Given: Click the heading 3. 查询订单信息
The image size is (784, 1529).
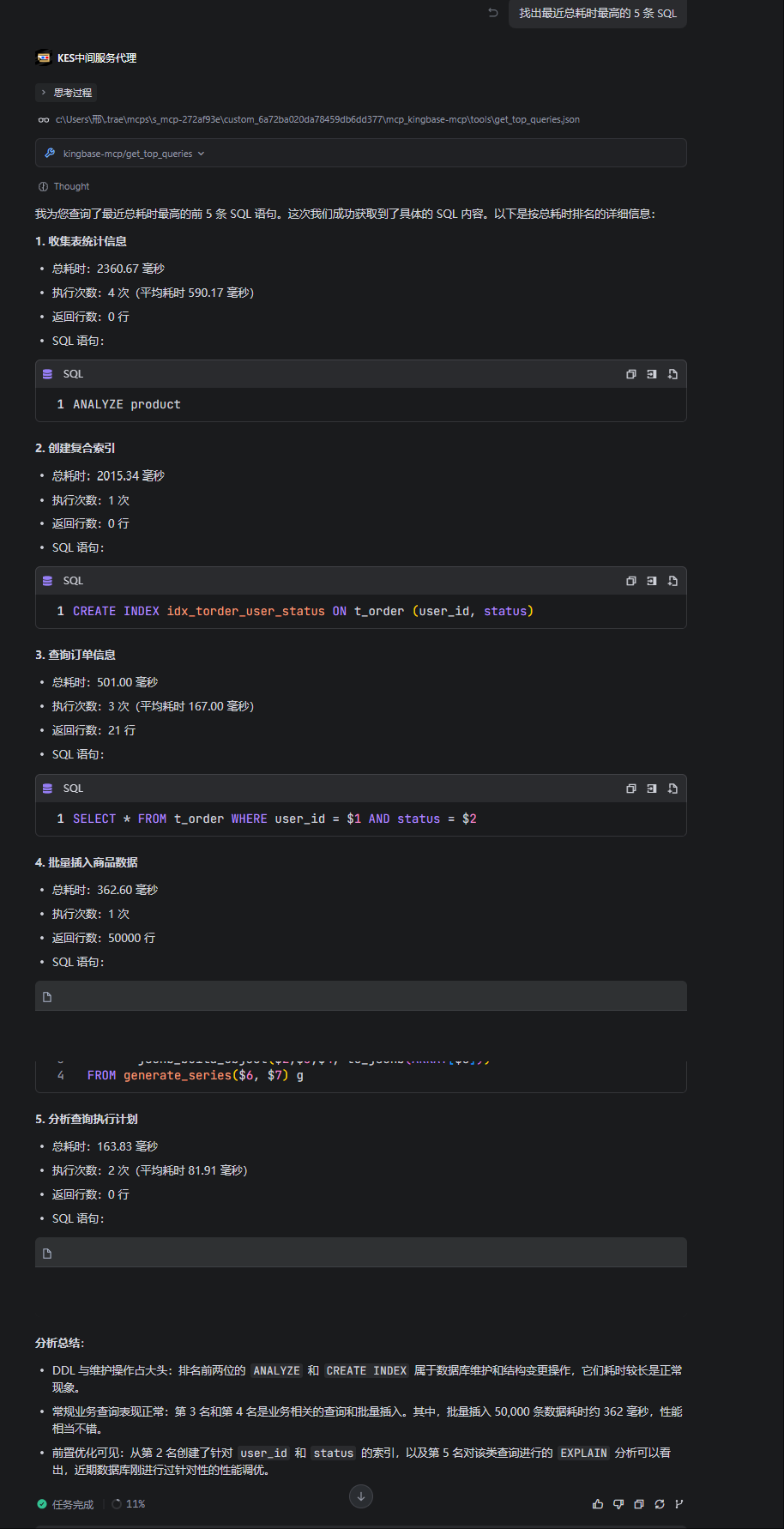Looking at the screenshot, I should (x=75, y=655).
